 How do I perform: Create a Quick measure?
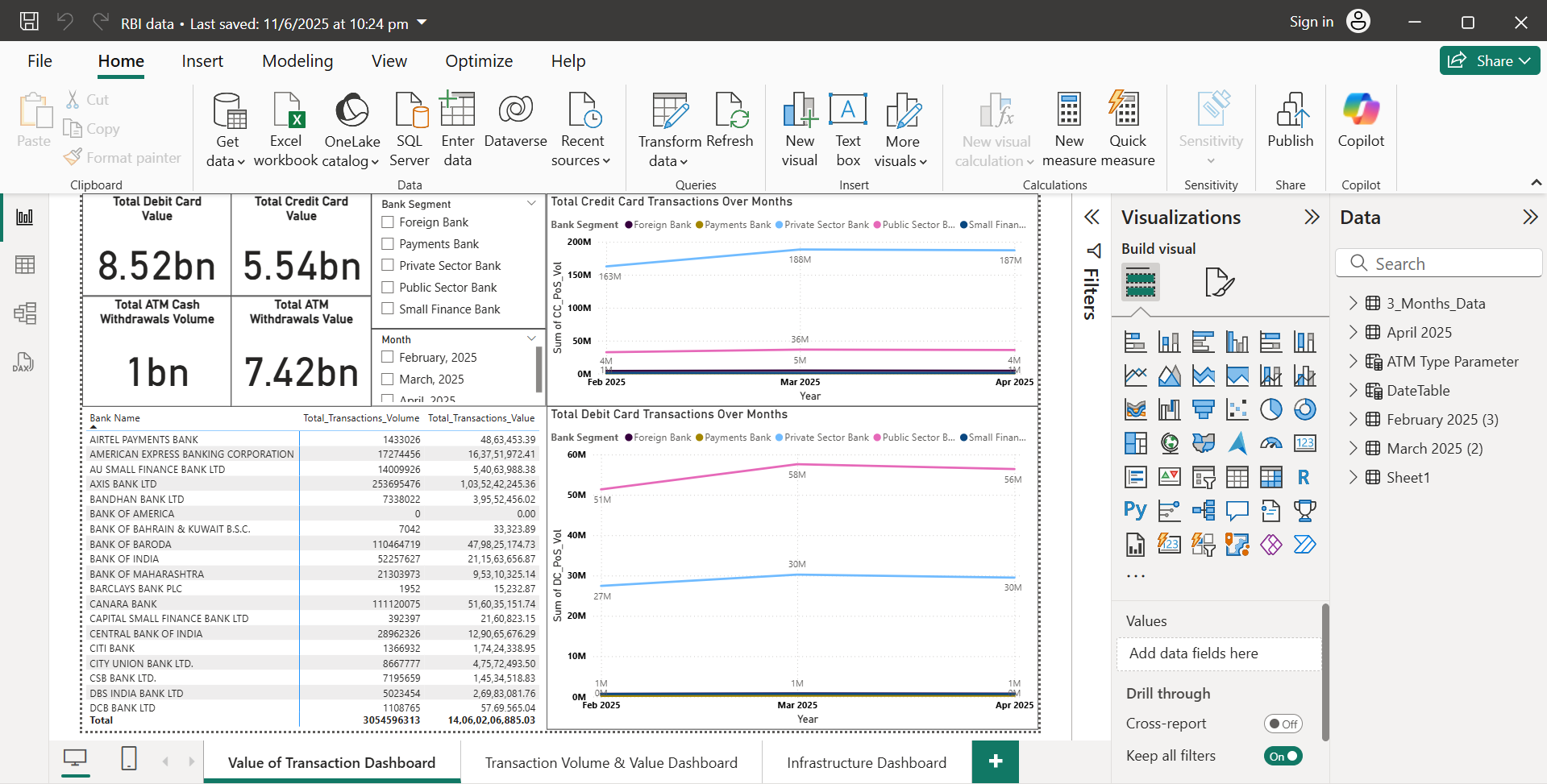coord(1127,130)
